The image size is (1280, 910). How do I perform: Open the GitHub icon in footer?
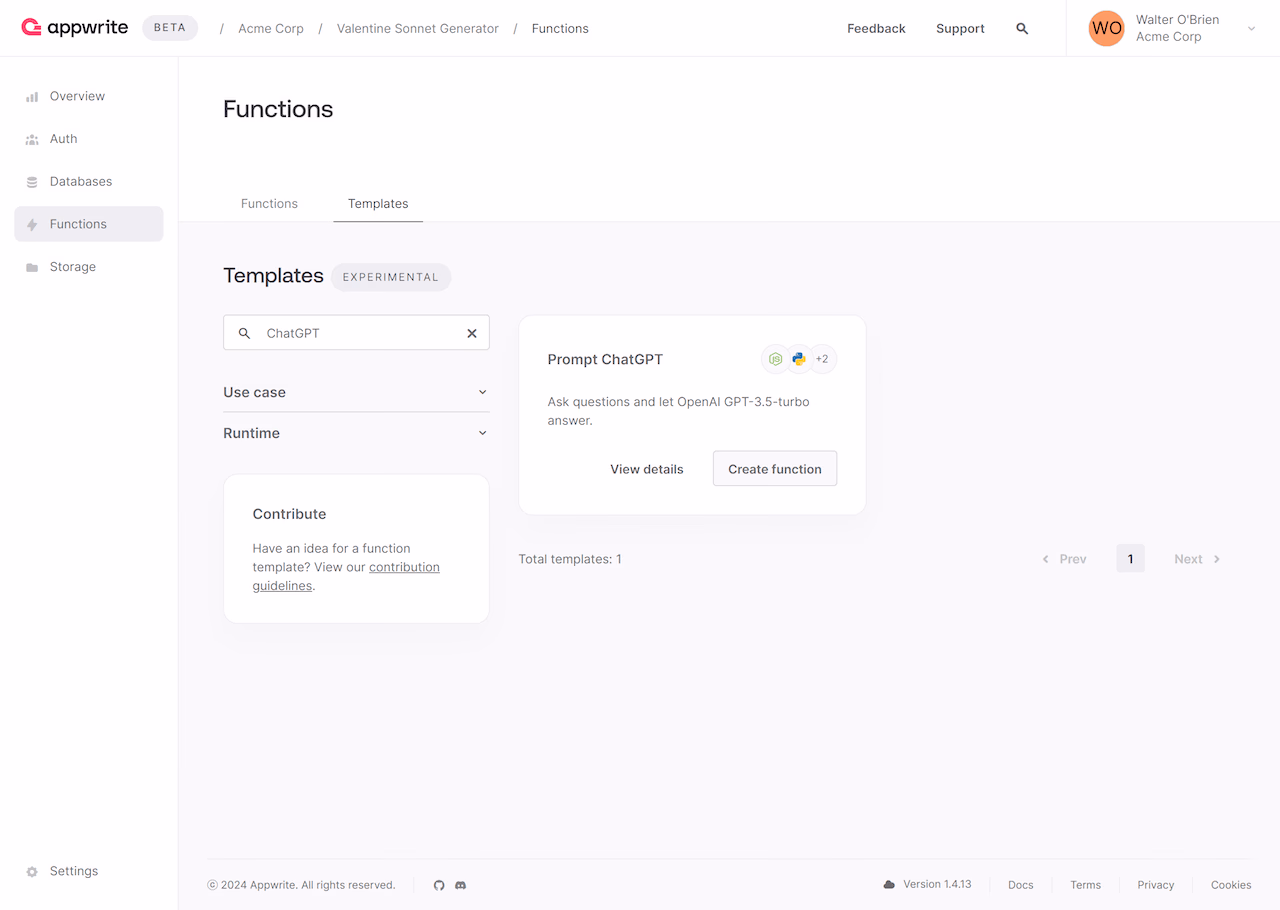[x=439, y=885]
